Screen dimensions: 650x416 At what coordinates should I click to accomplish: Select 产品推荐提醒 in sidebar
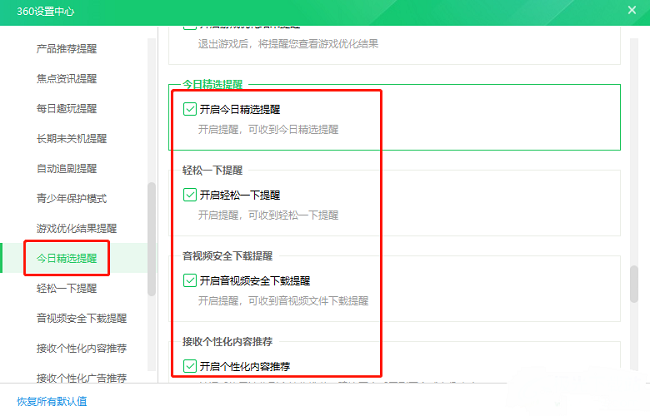pos(67,49)
